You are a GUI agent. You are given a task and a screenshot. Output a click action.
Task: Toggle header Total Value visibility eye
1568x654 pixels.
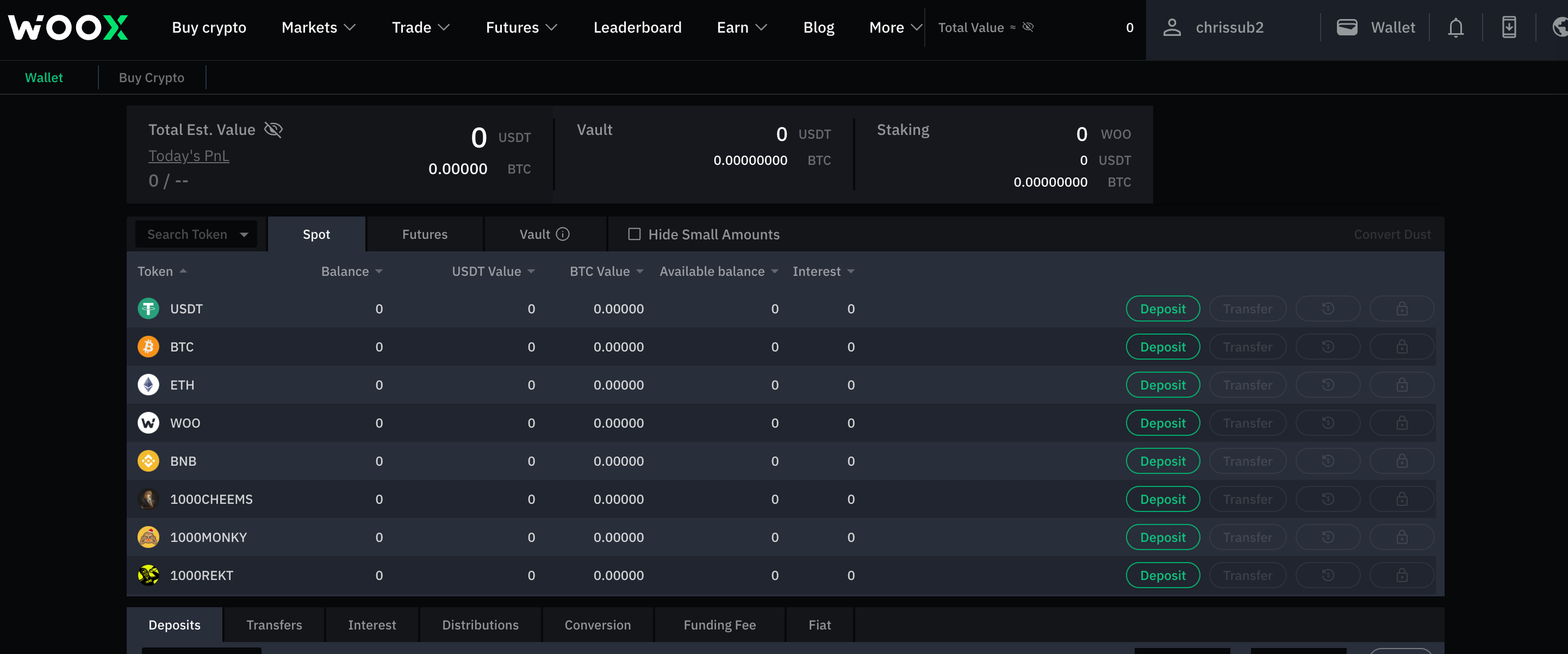(x=1028, y=27)
